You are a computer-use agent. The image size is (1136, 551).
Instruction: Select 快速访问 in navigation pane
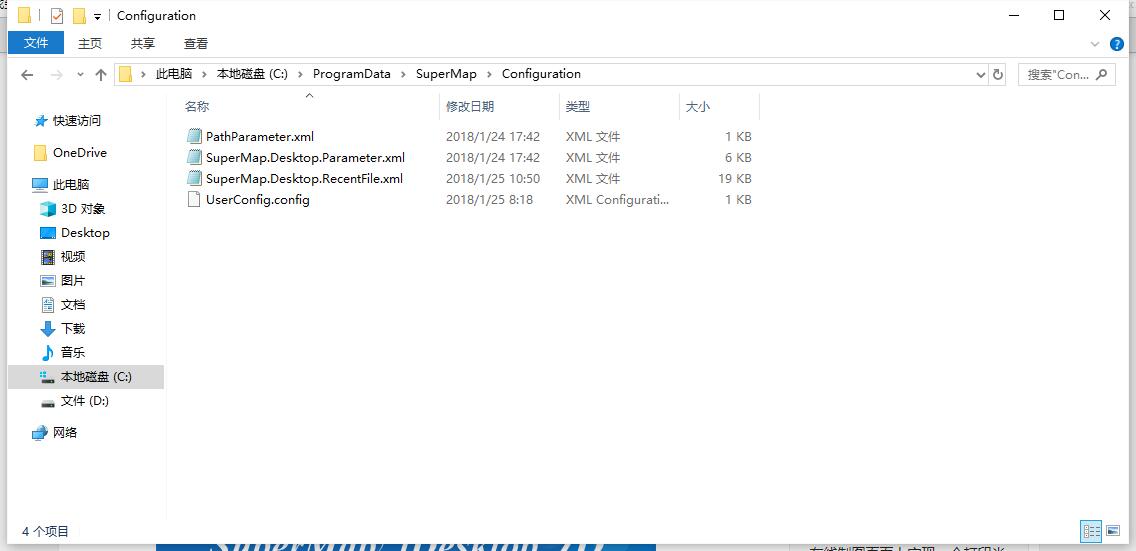pos(77,121)
